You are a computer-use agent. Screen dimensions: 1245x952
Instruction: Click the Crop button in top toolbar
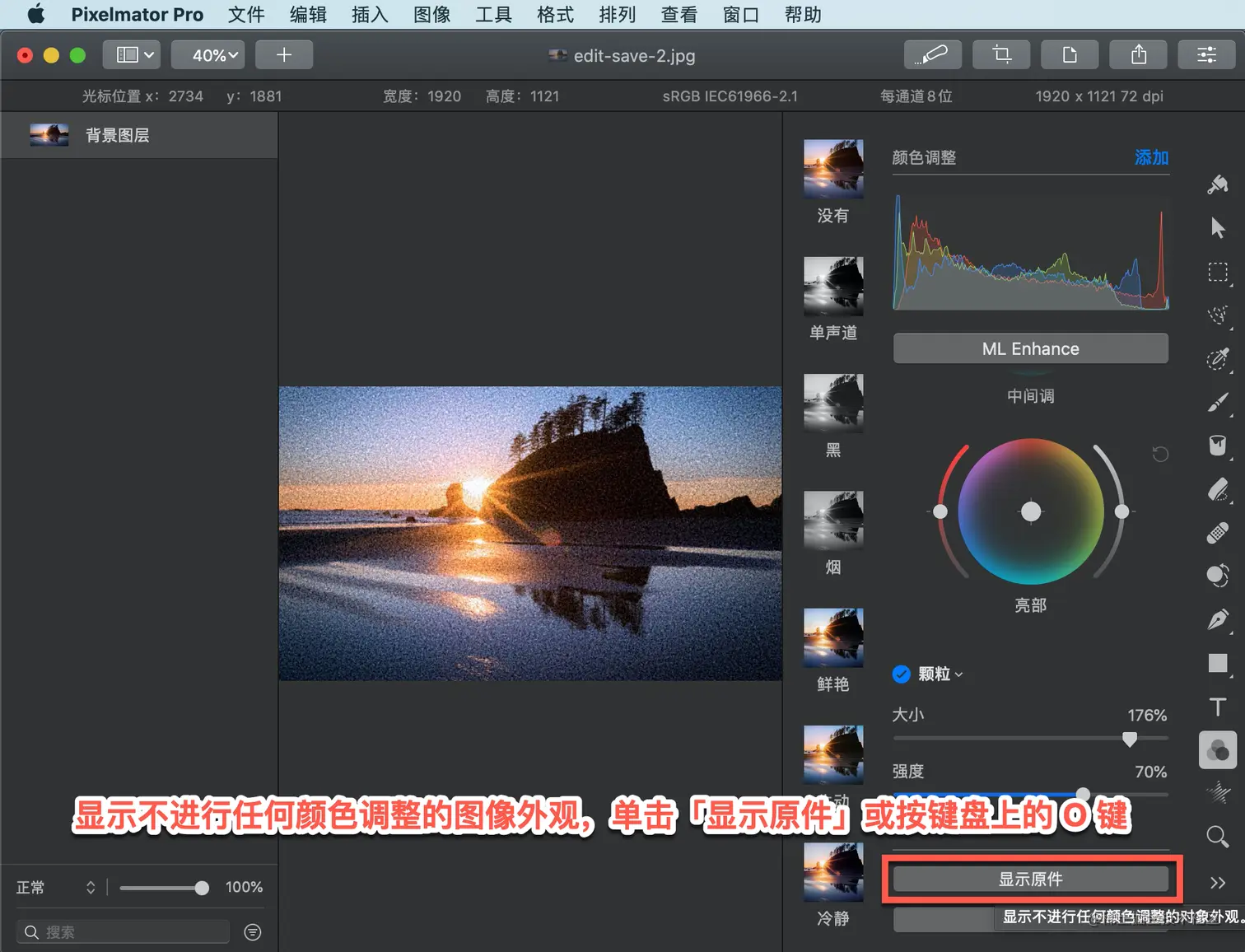[x=1001, y=55]
